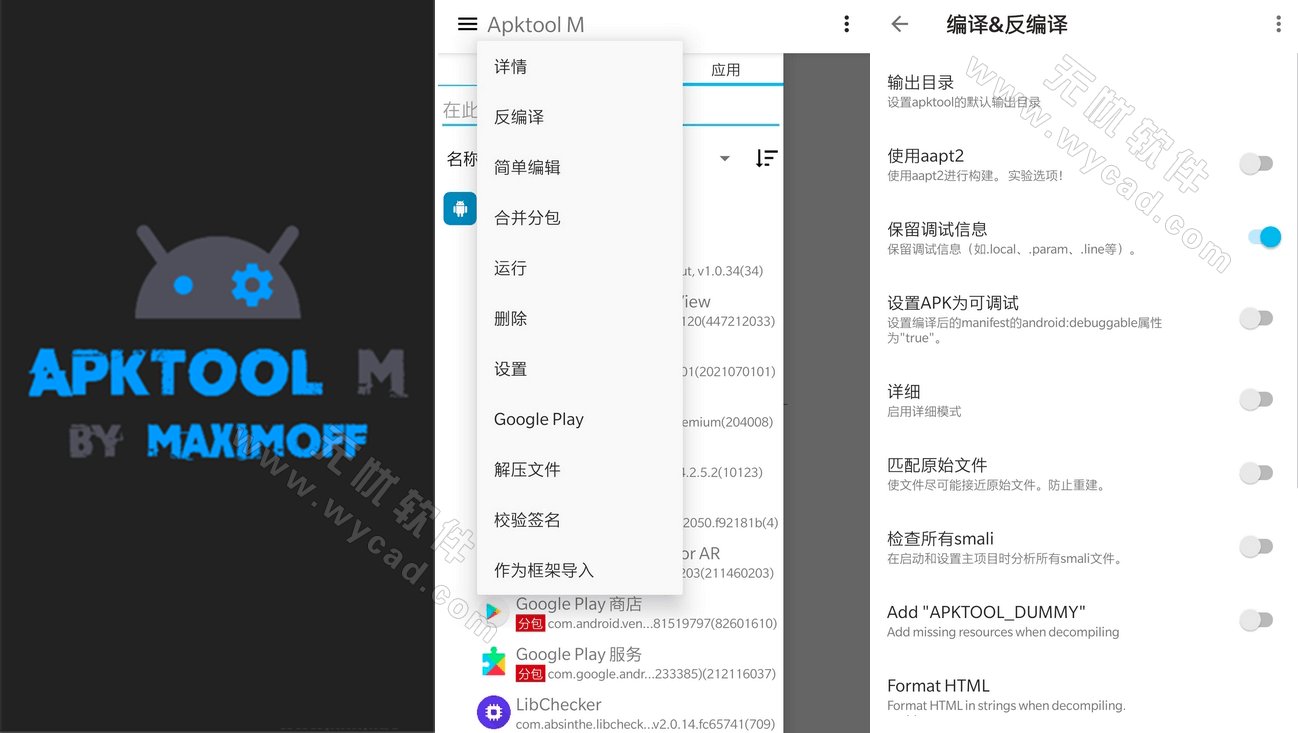
Task: Choose 合并分包 menu entry
Action: coord(580,218)
